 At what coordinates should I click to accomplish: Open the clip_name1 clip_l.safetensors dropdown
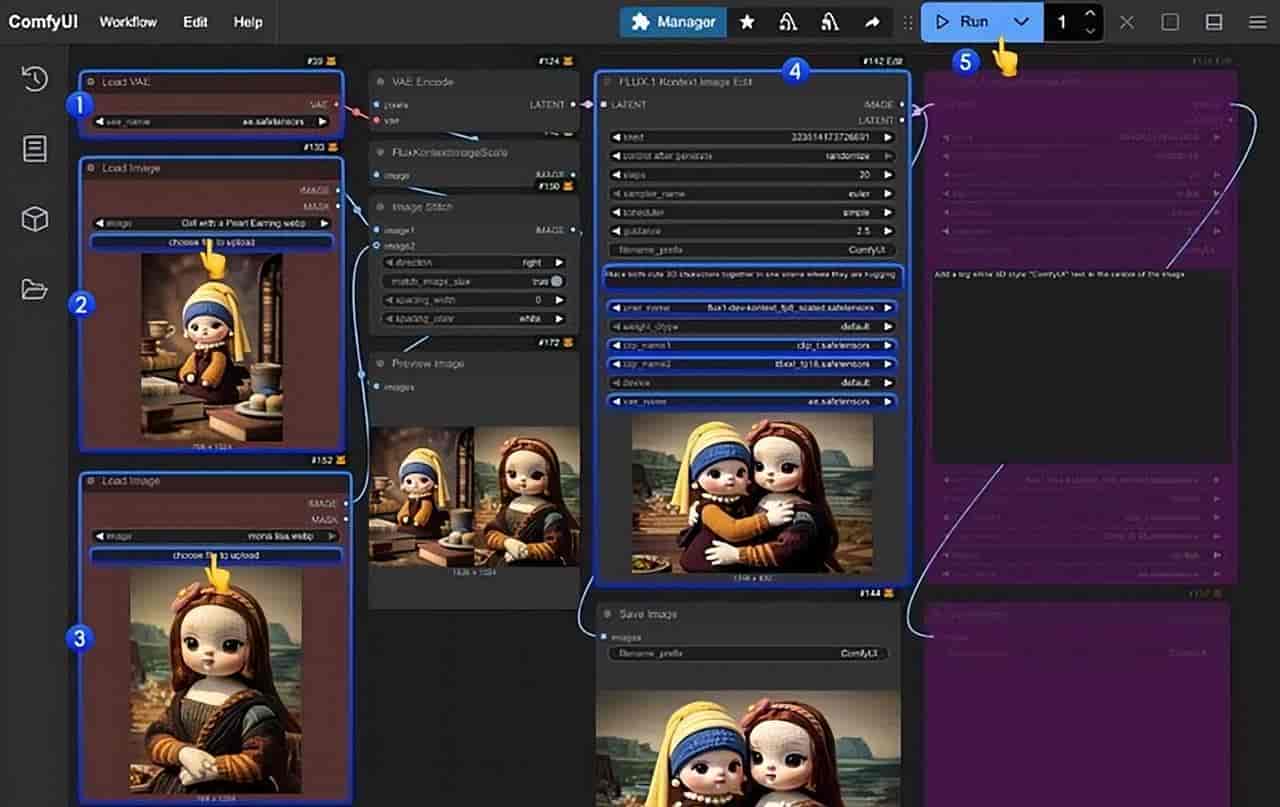click(x=753, y=345)
